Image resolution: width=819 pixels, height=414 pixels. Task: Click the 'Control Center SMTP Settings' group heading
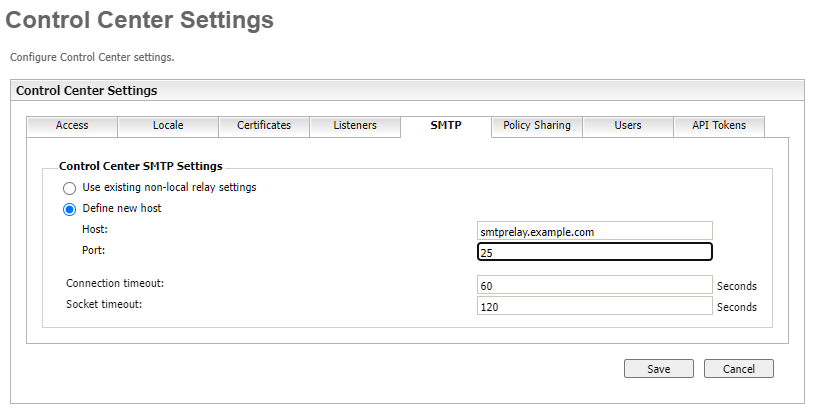(x=141, y=167)
